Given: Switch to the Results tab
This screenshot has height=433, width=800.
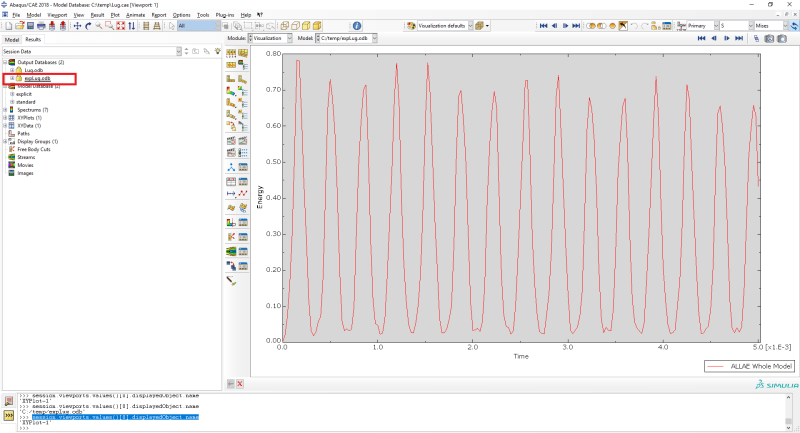Looking at the screenshot, I should click(x=33, y=39).
